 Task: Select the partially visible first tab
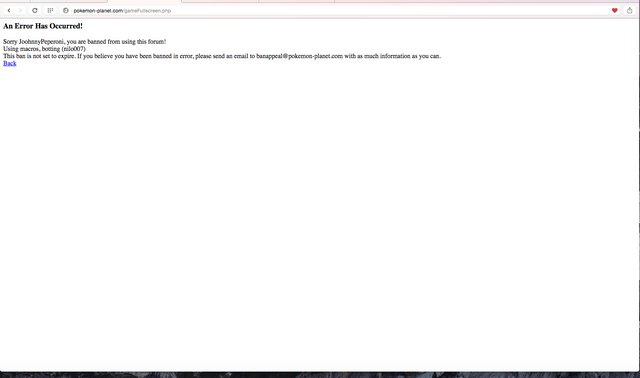[15, 1]
